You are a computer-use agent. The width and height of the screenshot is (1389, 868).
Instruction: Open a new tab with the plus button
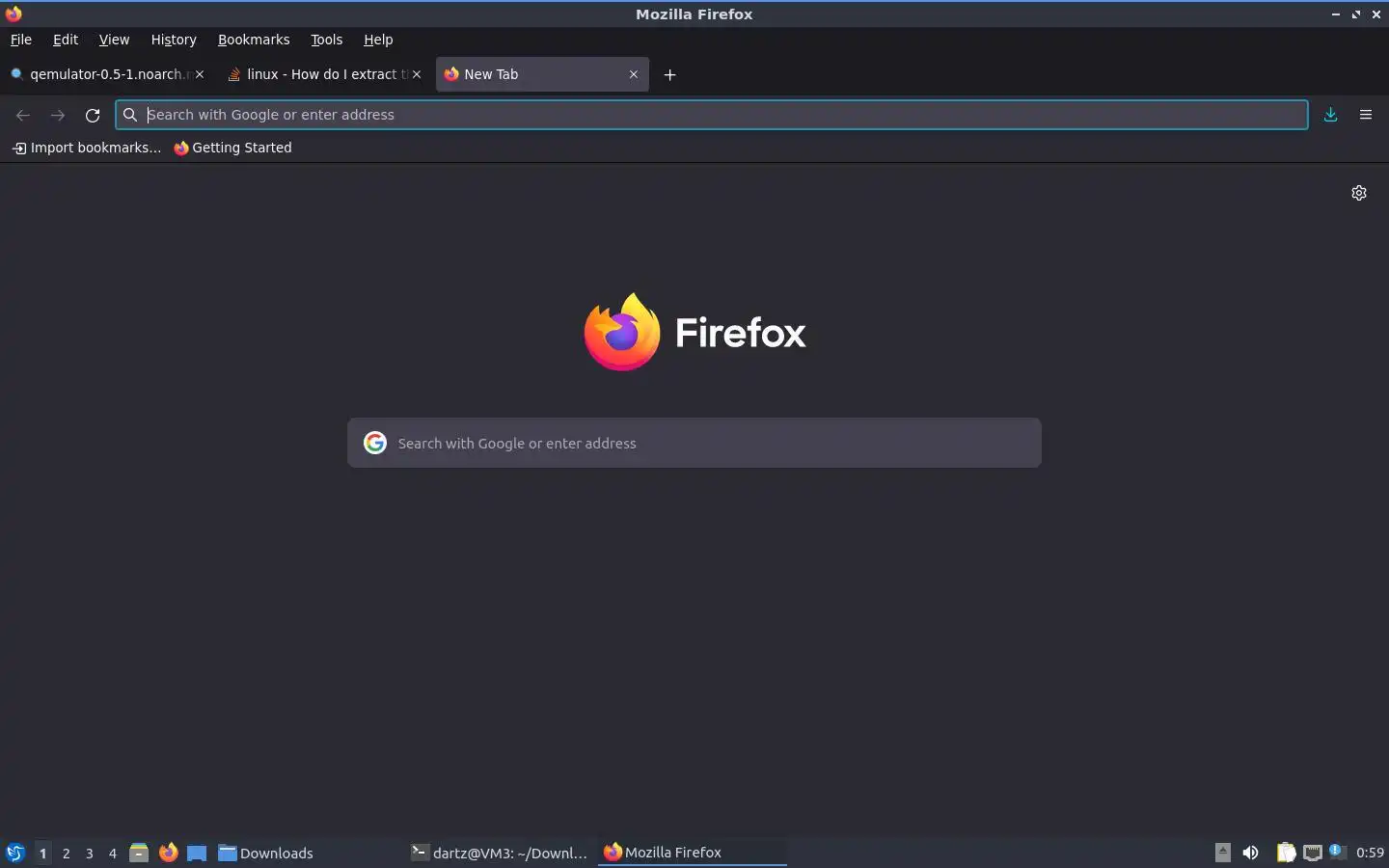[x=670, y=74]
